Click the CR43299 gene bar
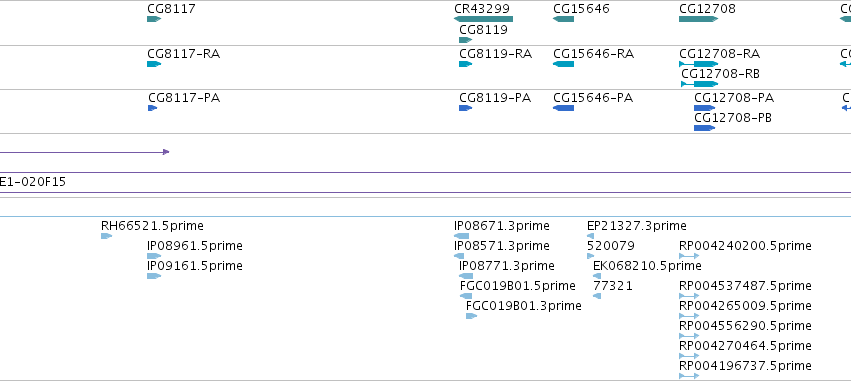This screenshot has height=381, width=851. coord(484,19)
